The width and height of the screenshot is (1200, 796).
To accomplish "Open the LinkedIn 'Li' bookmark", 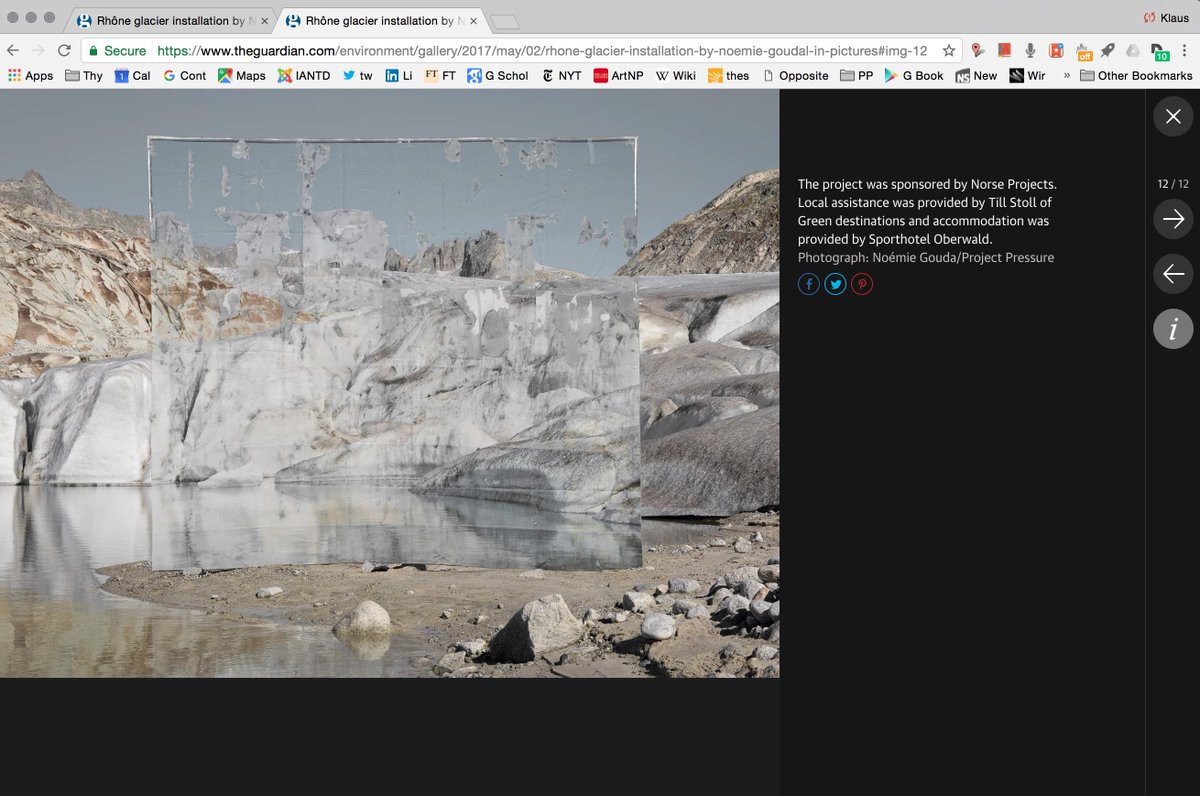I will coord(399,75).
